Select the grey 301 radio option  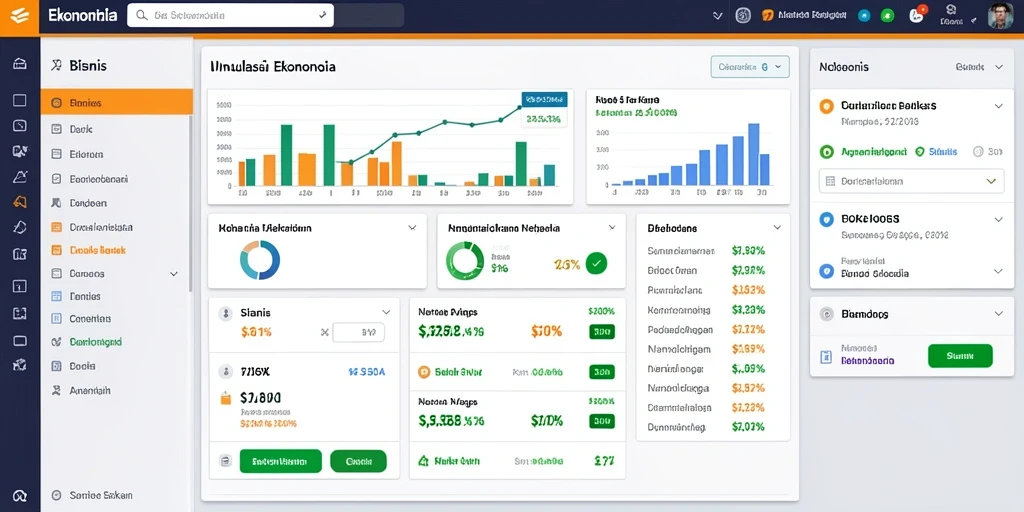point(978,152)
